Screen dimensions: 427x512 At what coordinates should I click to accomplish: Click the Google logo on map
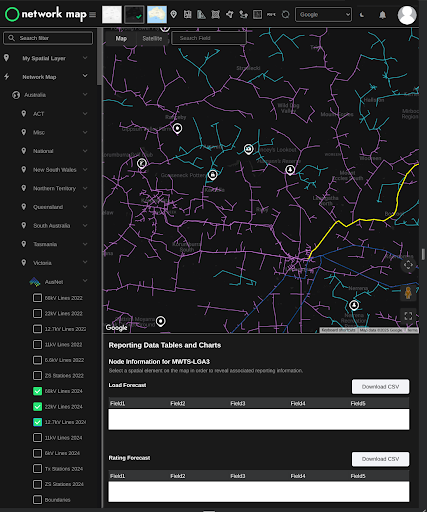click(x=116, y=328)
